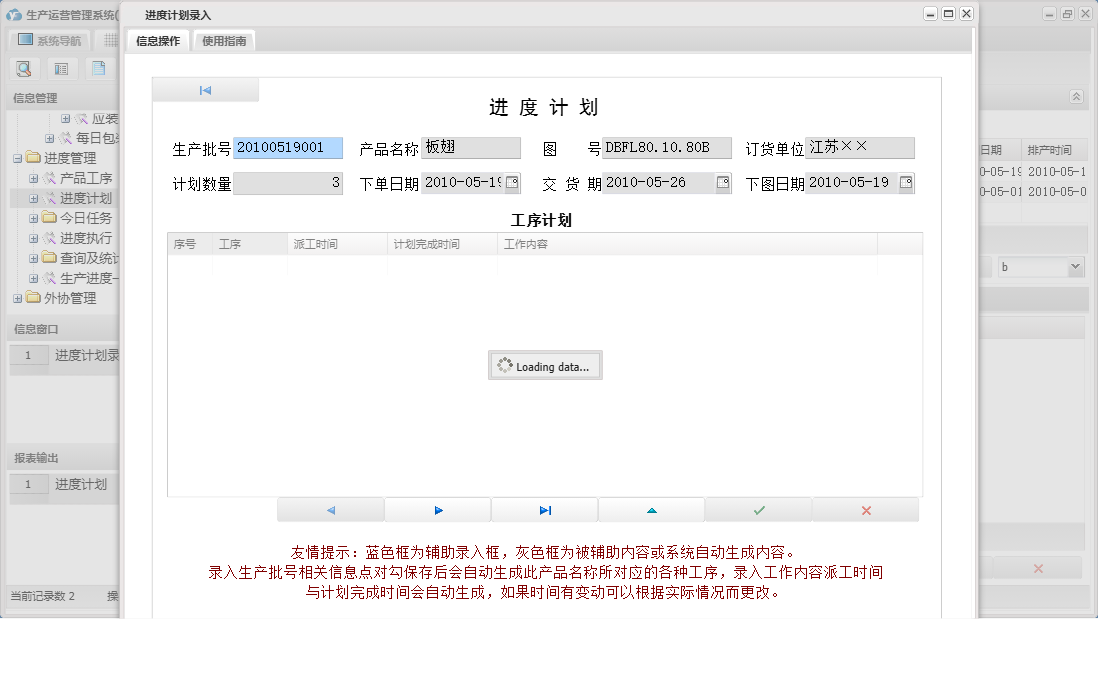Click the next-record arrow button

(x=438, y=509)
